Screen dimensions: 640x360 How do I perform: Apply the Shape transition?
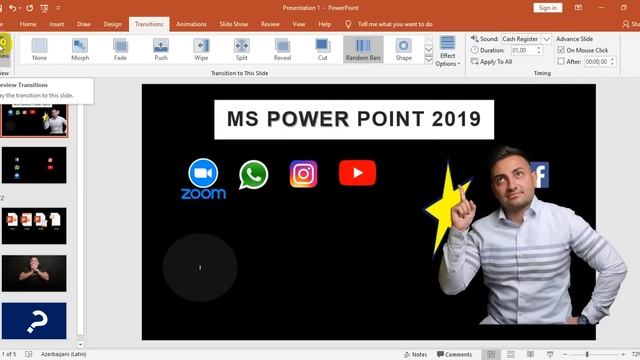[403, 49]
